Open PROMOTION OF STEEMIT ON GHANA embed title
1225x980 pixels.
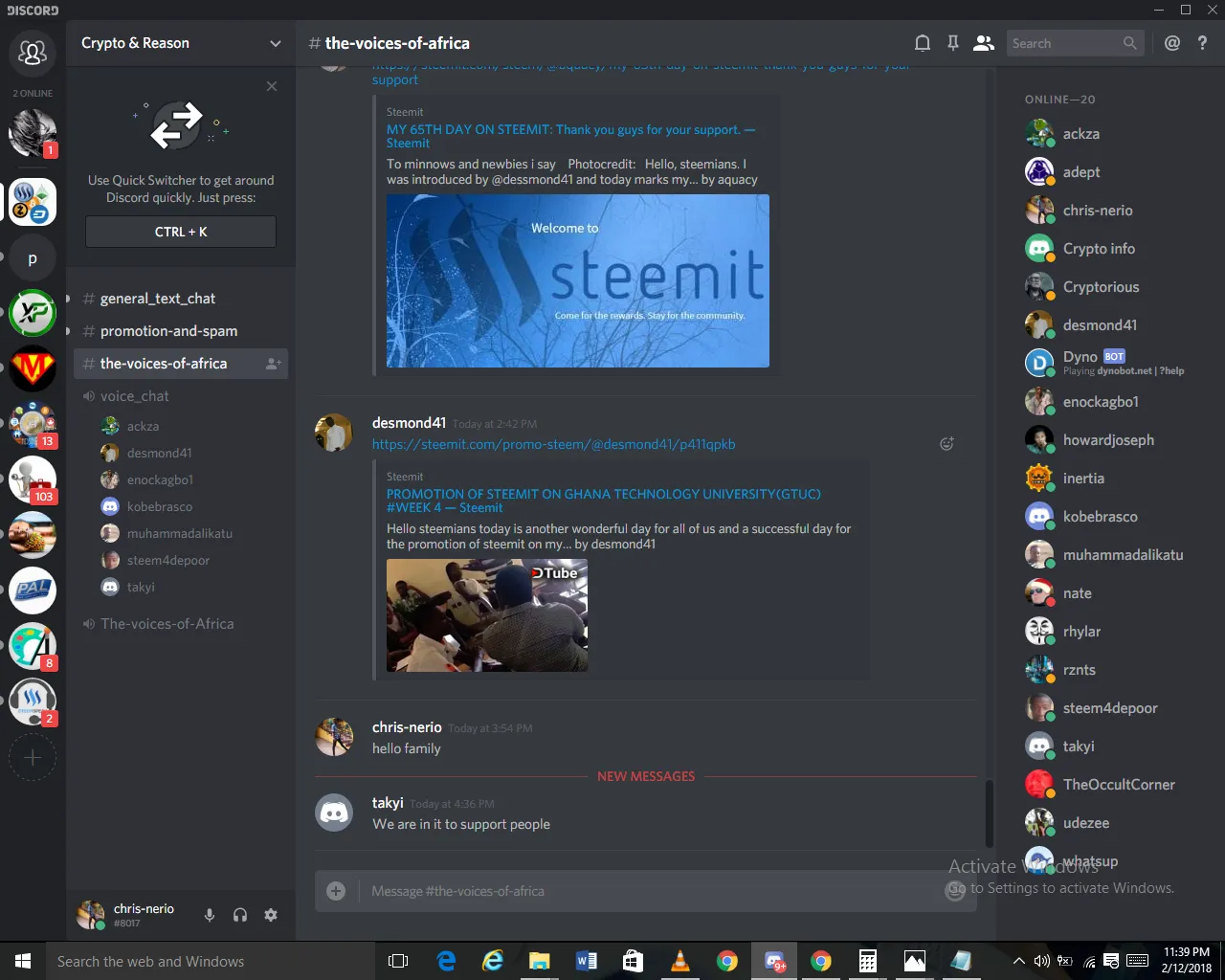click(604, 501)
